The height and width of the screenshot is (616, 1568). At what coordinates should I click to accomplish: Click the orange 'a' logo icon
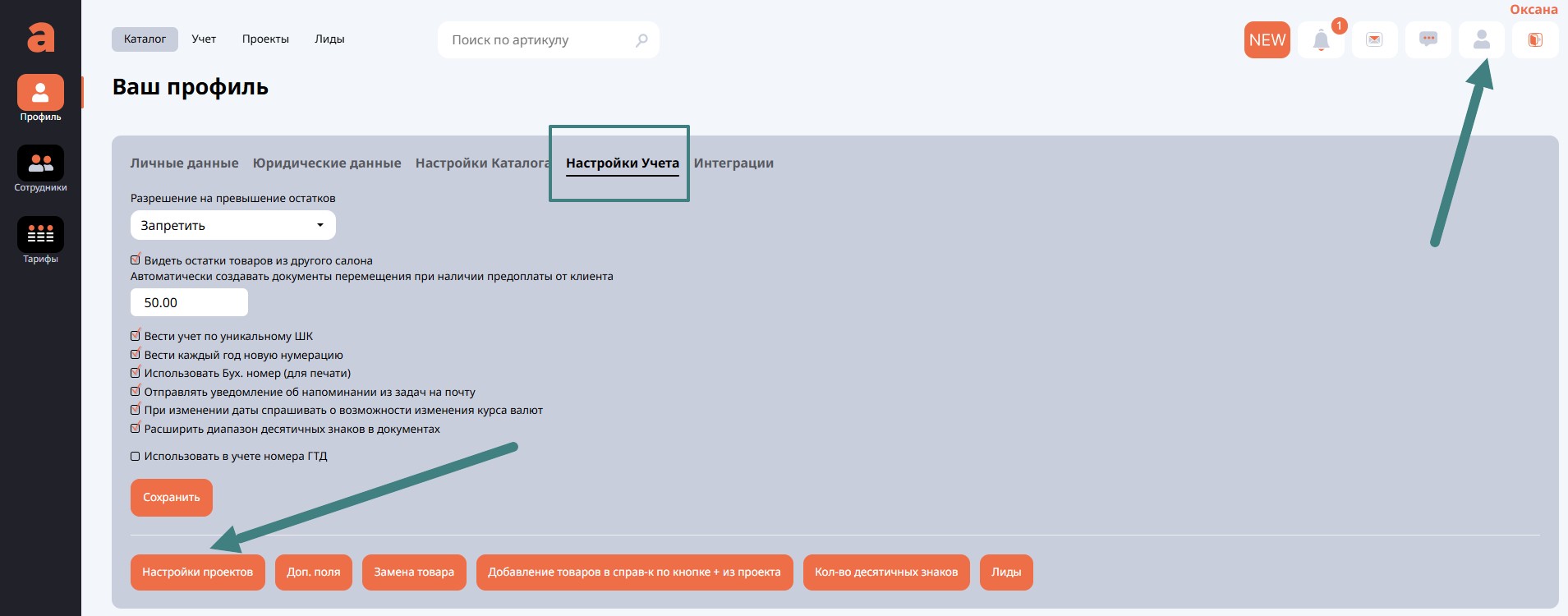pos(40,38)
